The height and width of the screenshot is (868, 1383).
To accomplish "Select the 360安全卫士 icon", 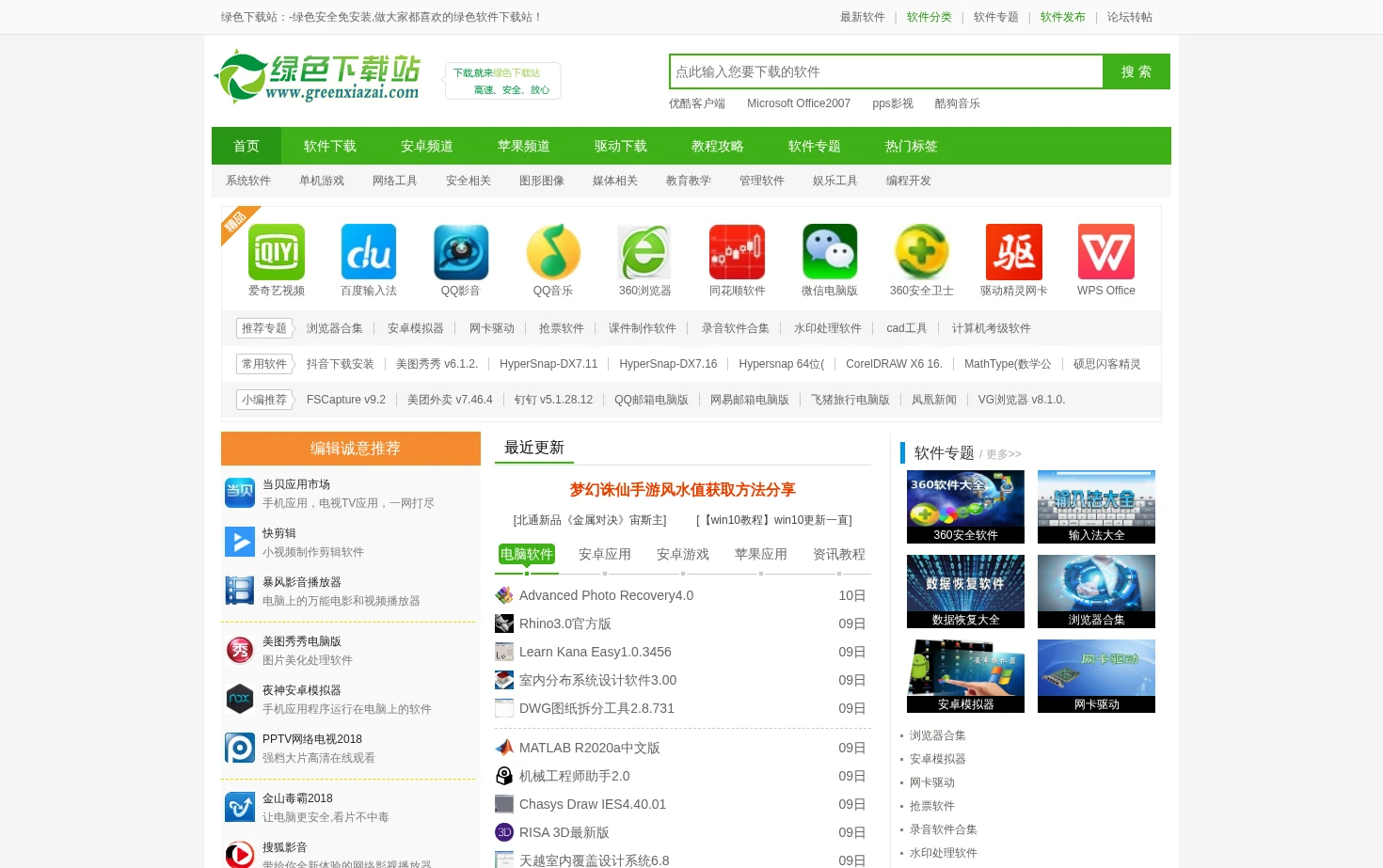I will 922,252.
